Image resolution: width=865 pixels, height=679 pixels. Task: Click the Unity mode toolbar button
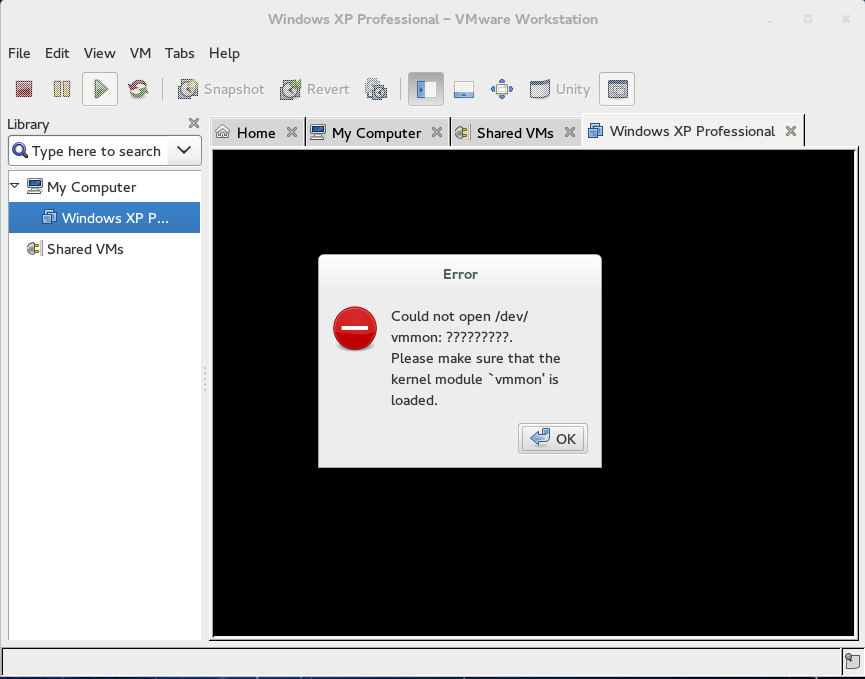coord(559,89)
